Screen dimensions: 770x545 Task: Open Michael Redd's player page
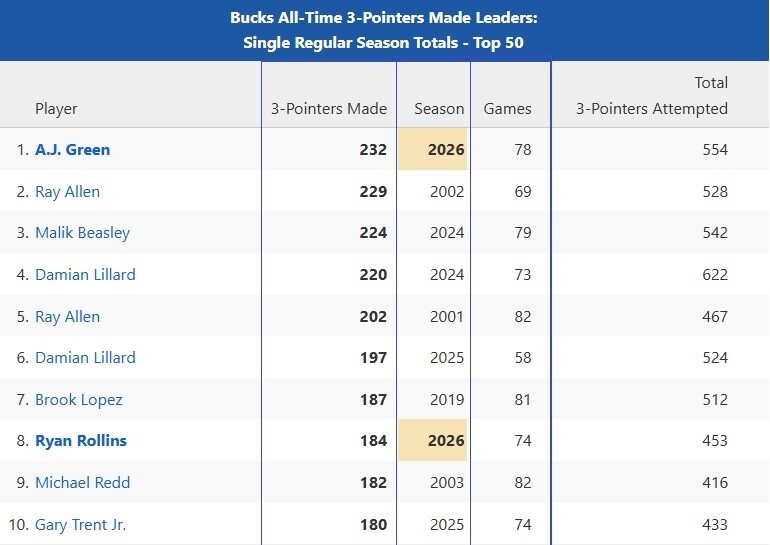coord(83,483)
